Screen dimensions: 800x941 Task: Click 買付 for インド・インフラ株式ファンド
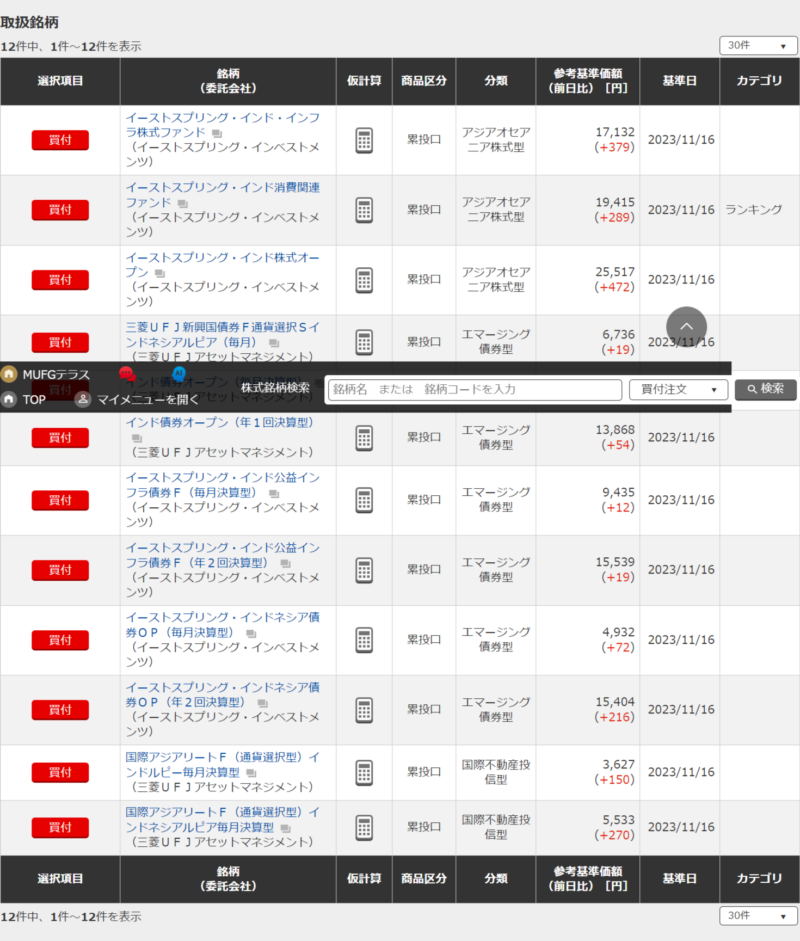click(60, 140)
